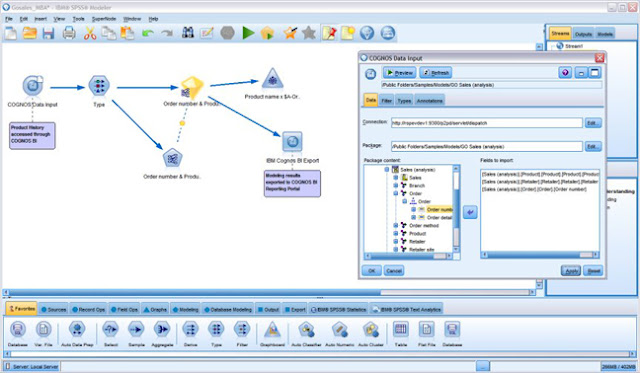The height and width of the screenshot is (373, 640).
Task: Switch to the Filter tab in dialog
Action: tap(386, 100)
